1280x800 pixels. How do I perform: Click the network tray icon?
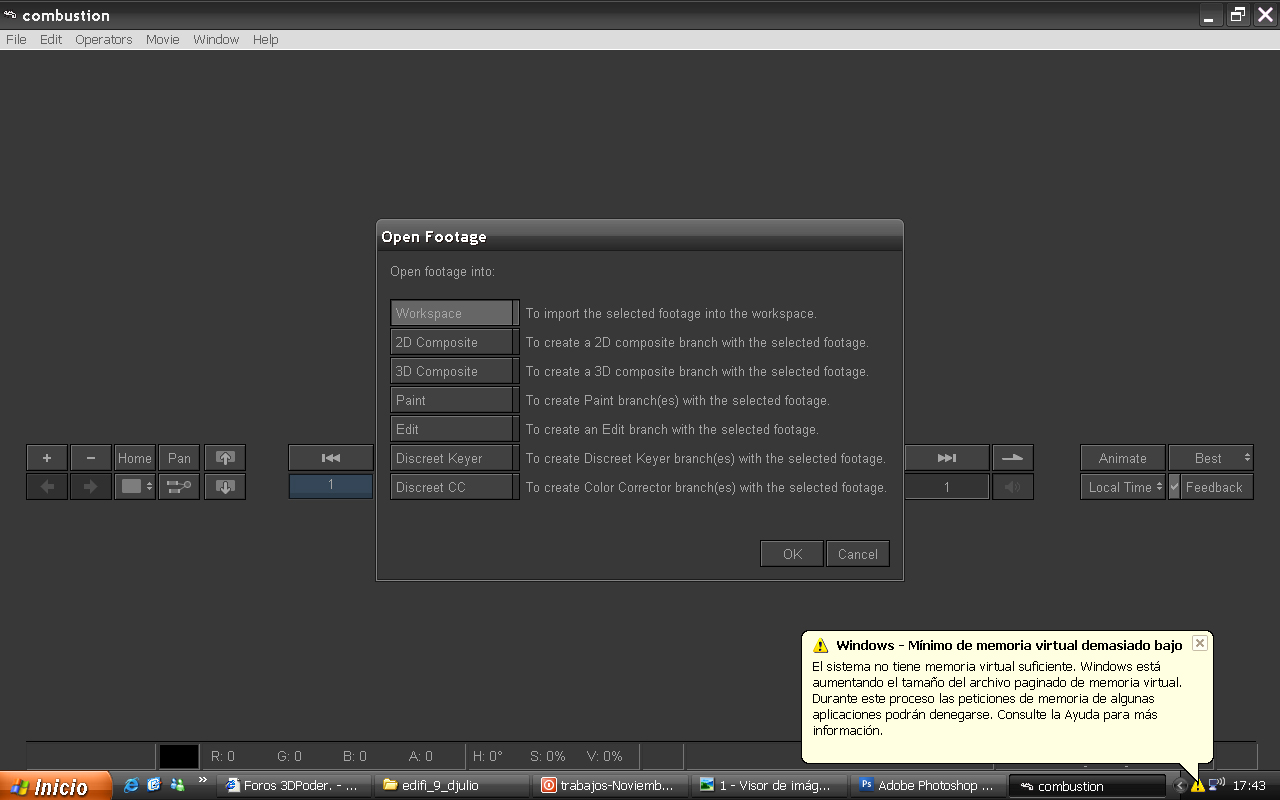pyautogui.click(x=1216, y=785)
